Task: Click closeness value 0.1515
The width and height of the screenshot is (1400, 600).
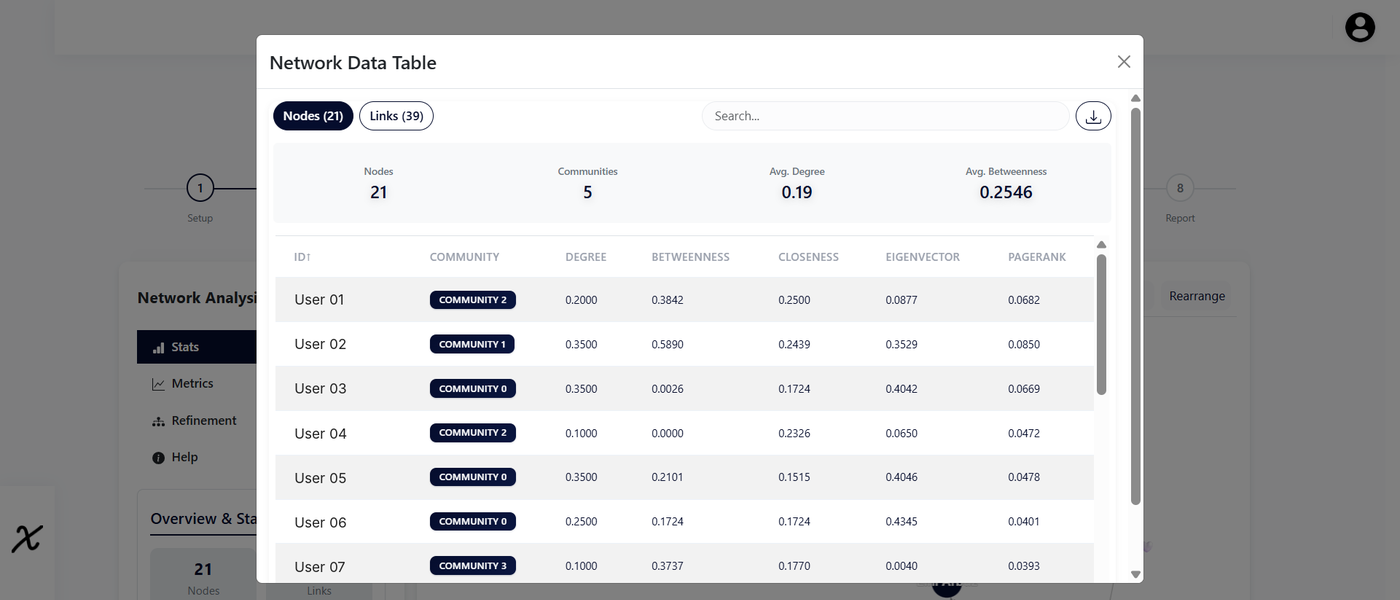Action: click(794, 478)
